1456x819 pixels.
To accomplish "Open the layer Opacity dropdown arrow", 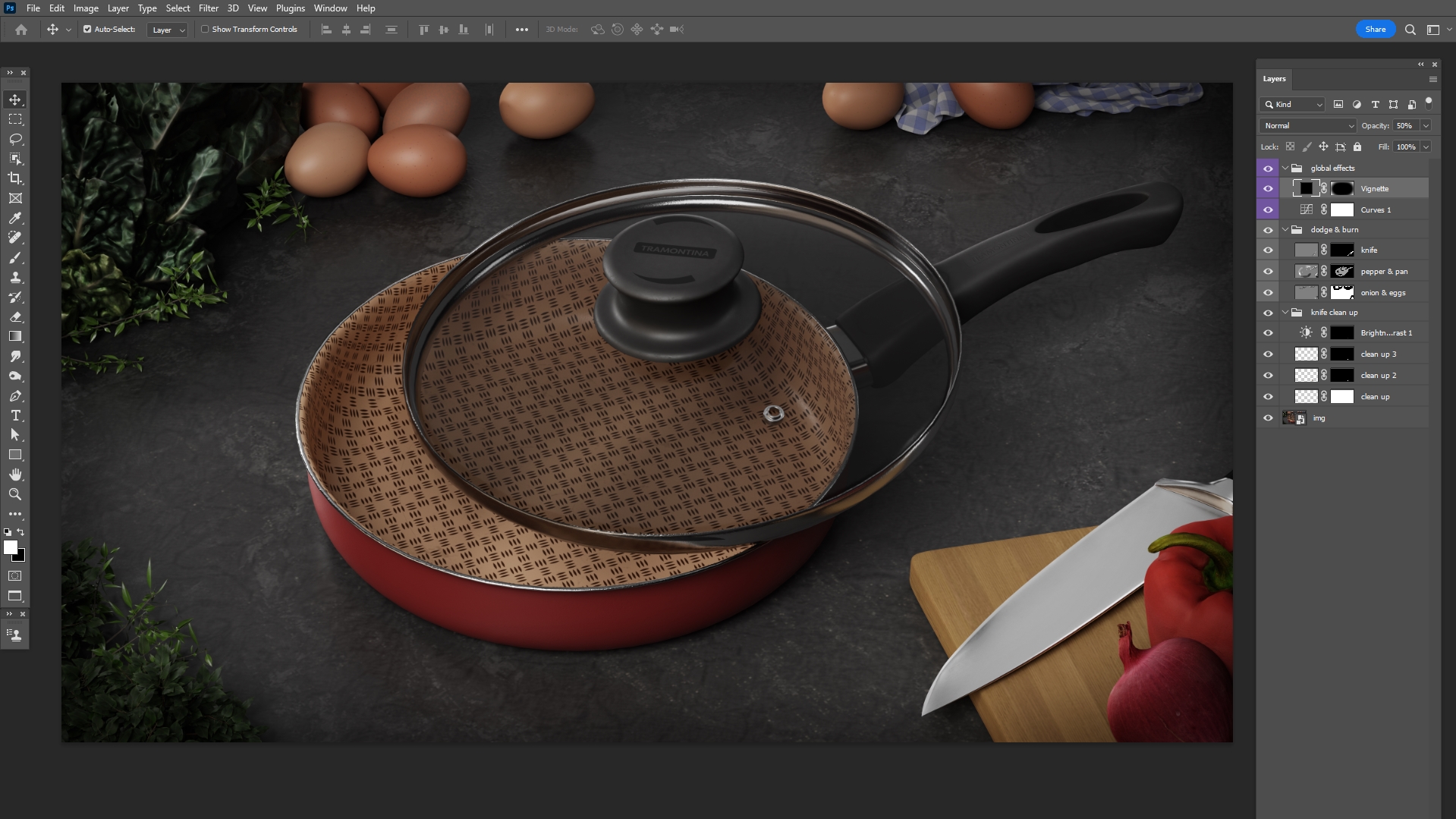I will [1426, 126].
